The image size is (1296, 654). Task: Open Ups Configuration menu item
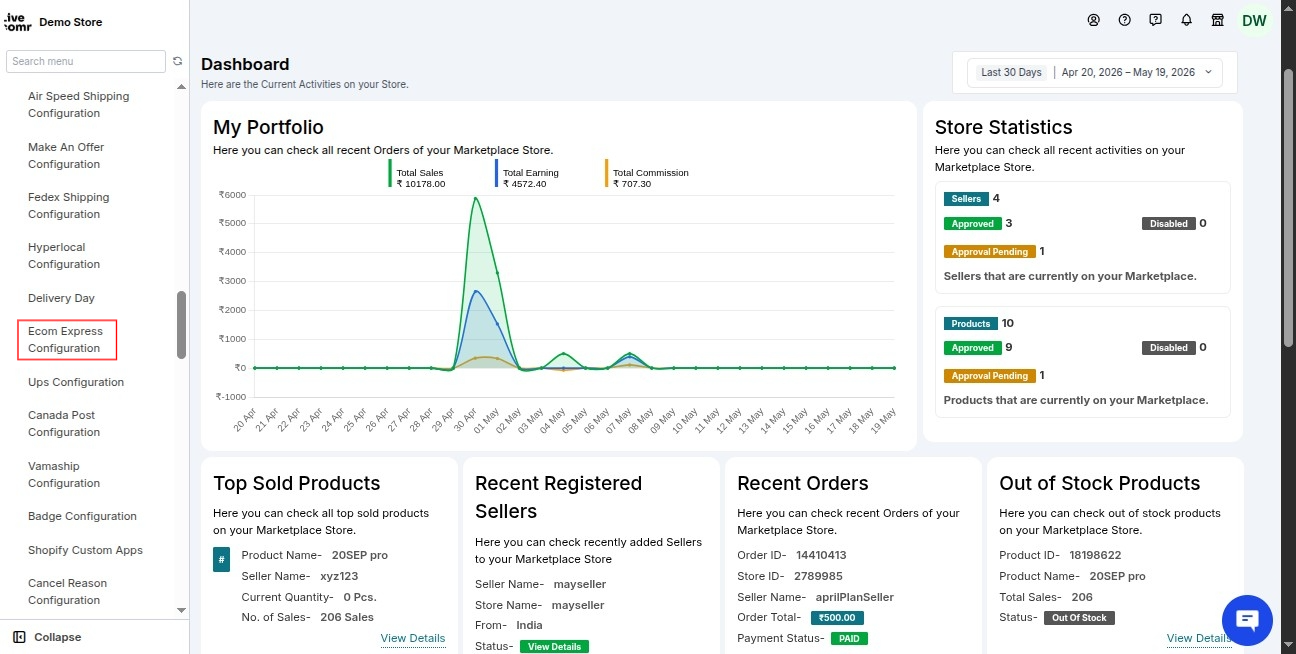coord(76,382)
